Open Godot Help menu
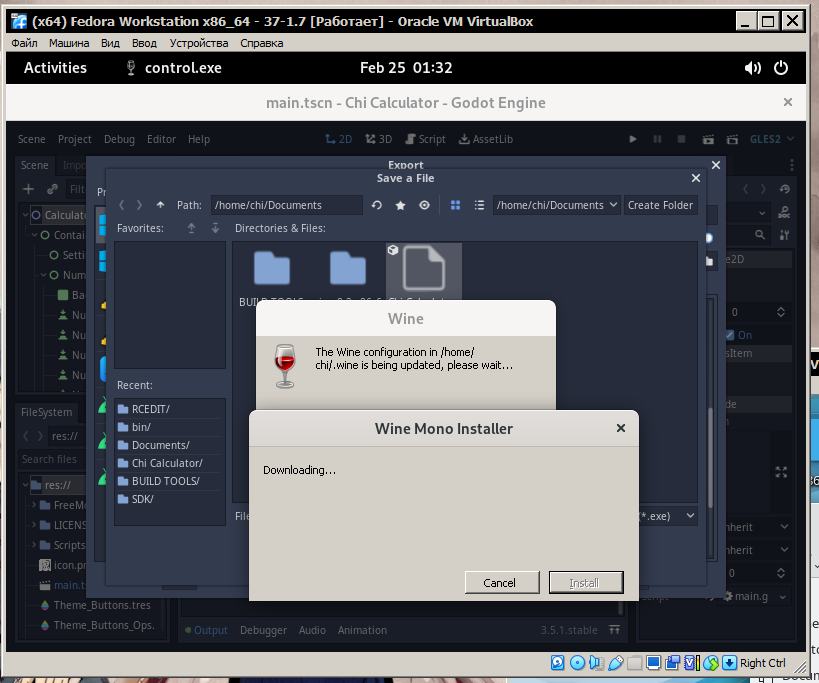 199,139
